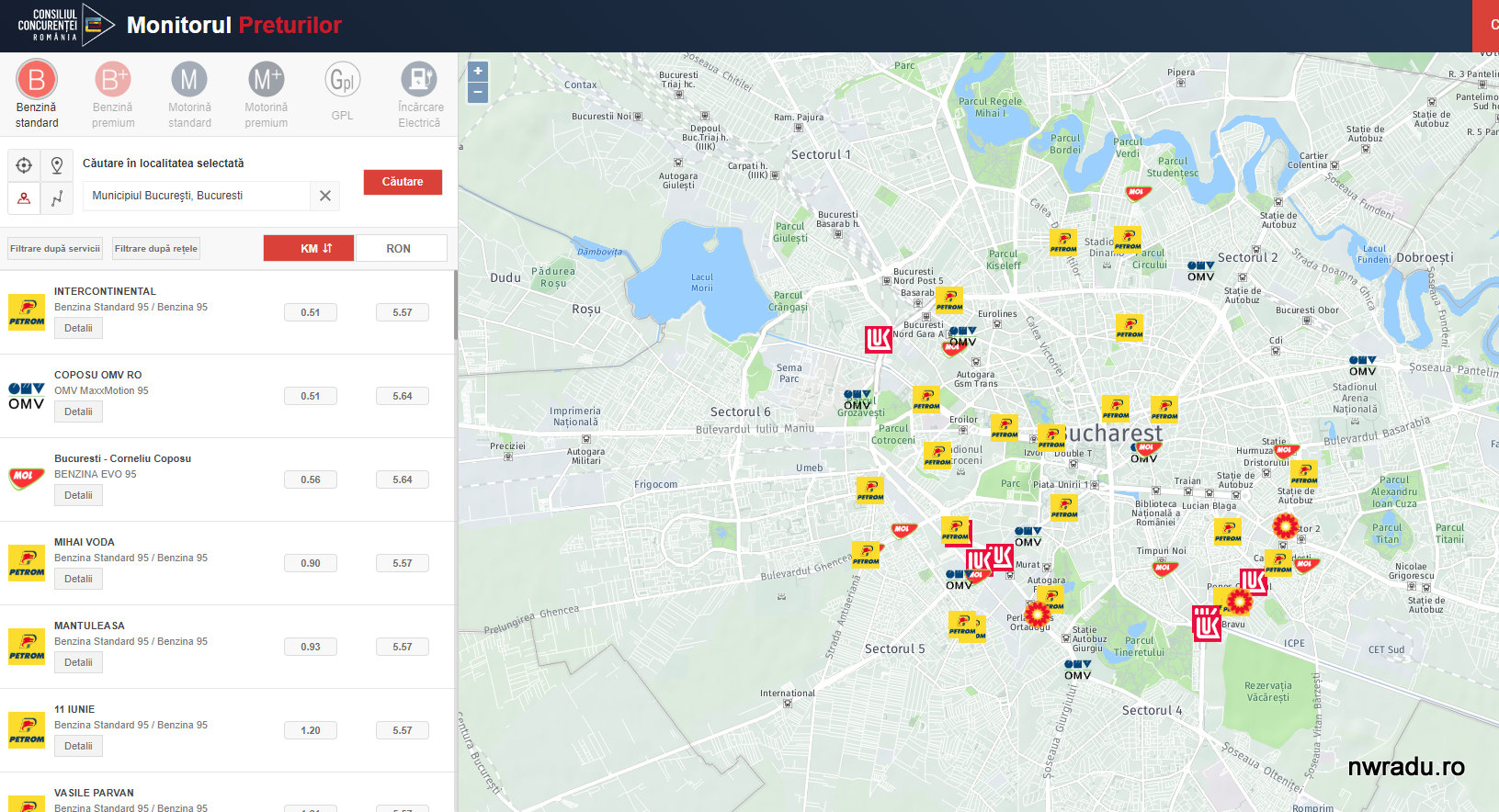Click the 0.90 distance of MIHAI VODA
1499x812 pixels.
(311, 563)
